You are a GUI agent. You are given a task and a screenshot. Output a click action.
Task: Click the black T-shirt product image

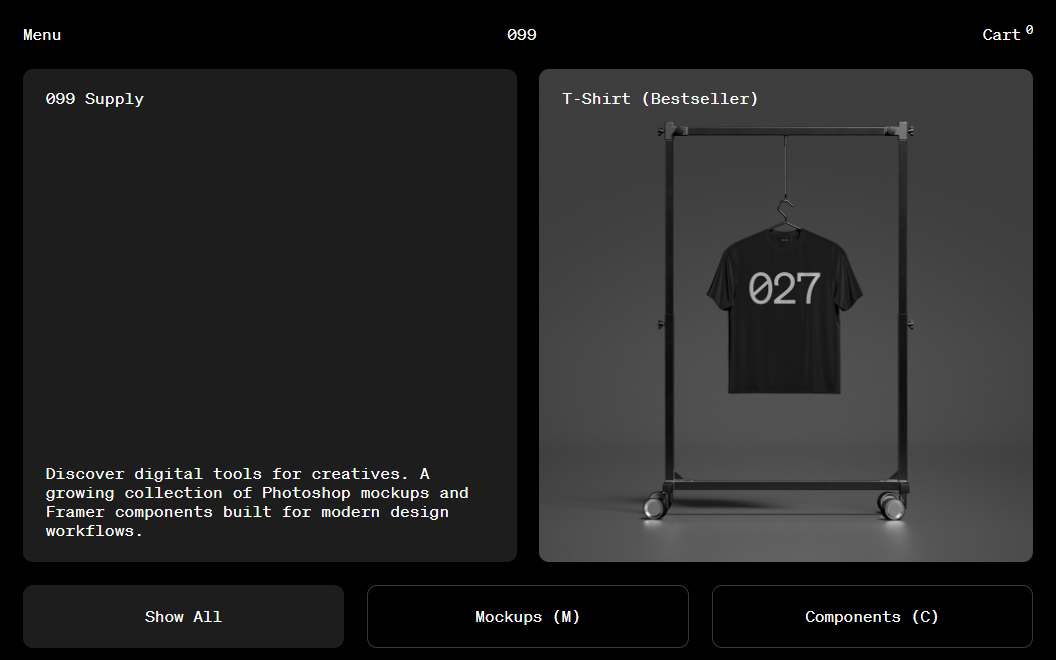pos(785,311)
